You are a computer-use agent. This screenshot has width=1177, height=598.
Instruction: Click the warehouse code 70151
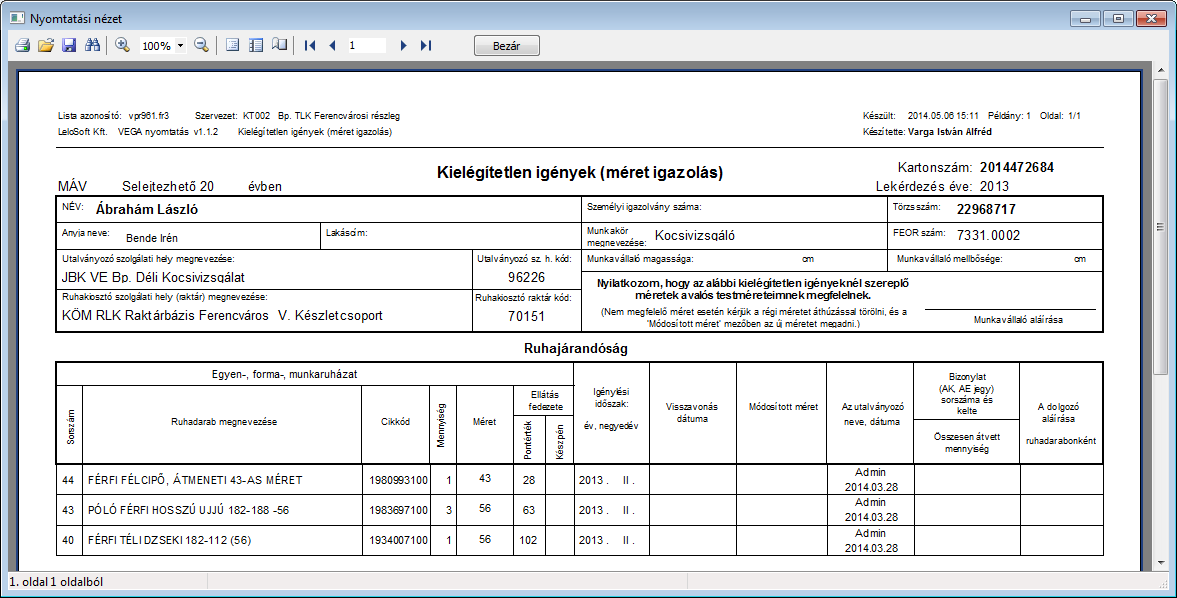coord(526,316)
